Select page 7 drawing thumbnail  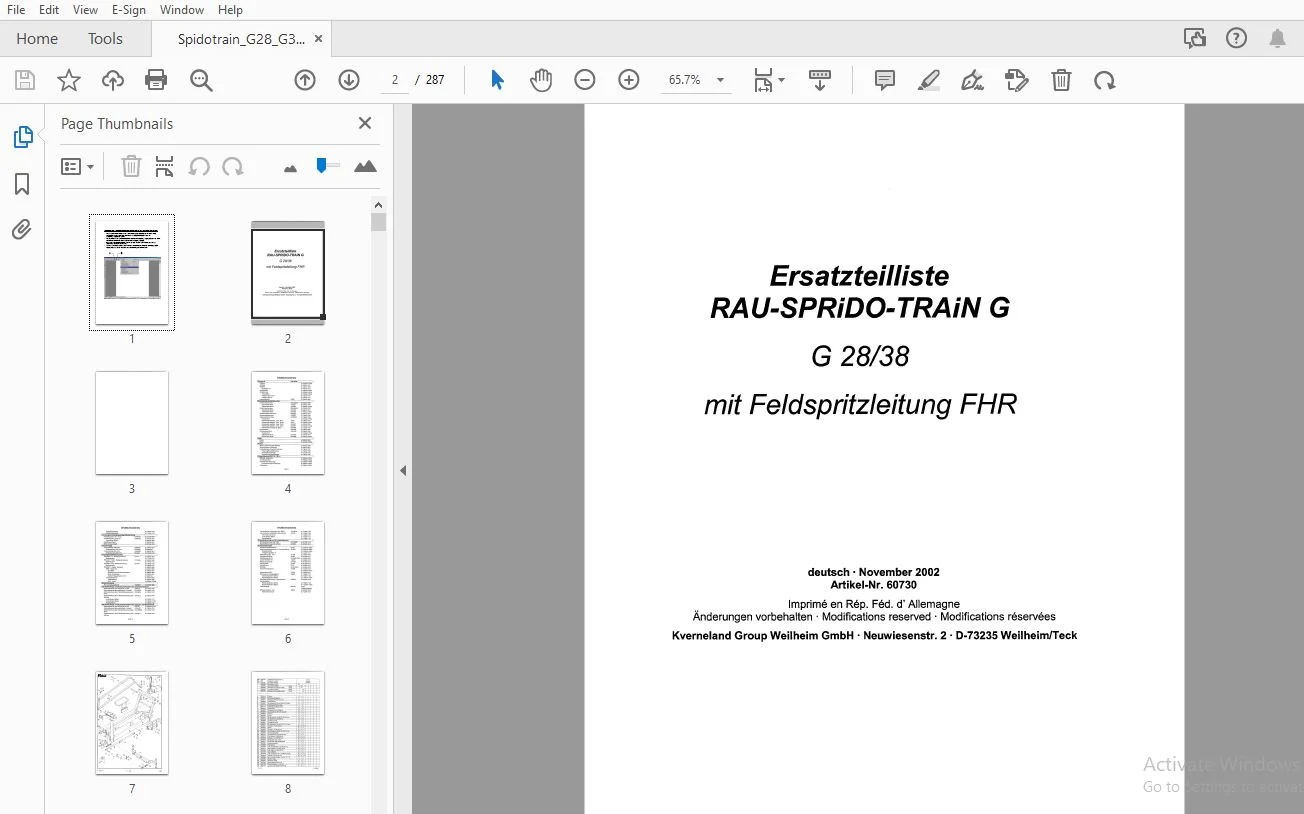pos(132,723)
